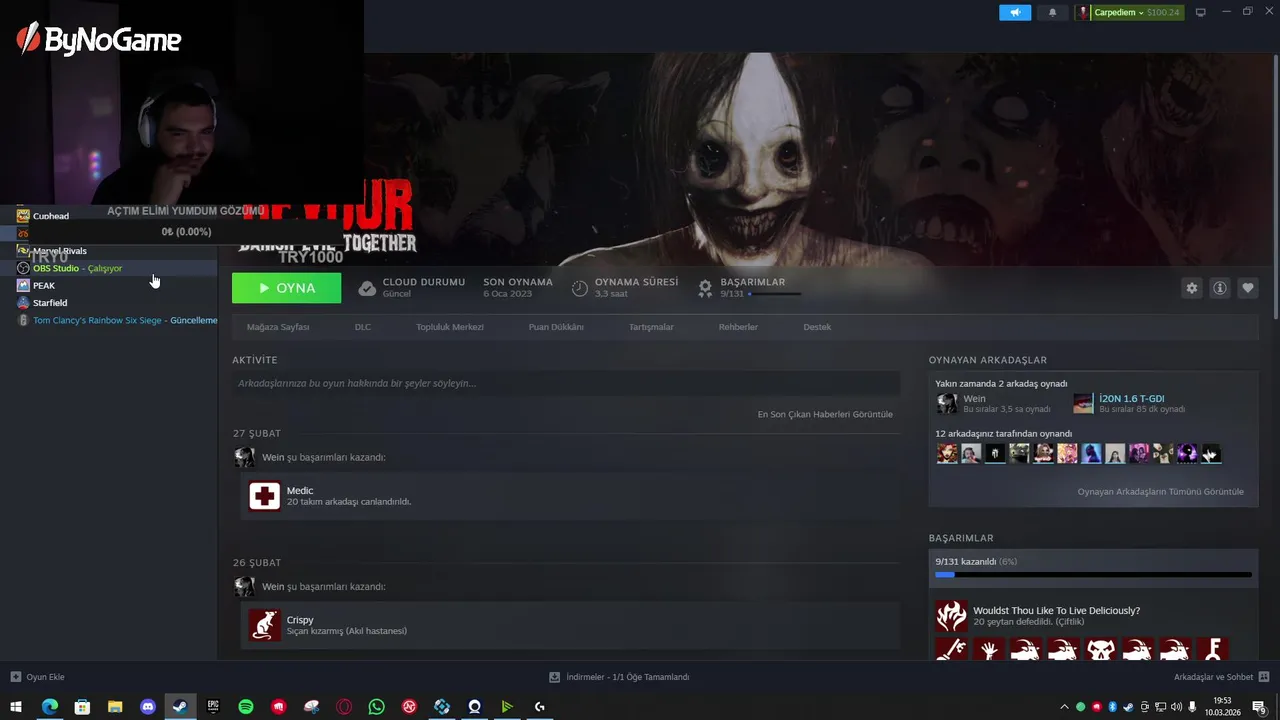1280x720 pixels.
Task: Open the notifications bell
Action: (x=1052, y=12)
